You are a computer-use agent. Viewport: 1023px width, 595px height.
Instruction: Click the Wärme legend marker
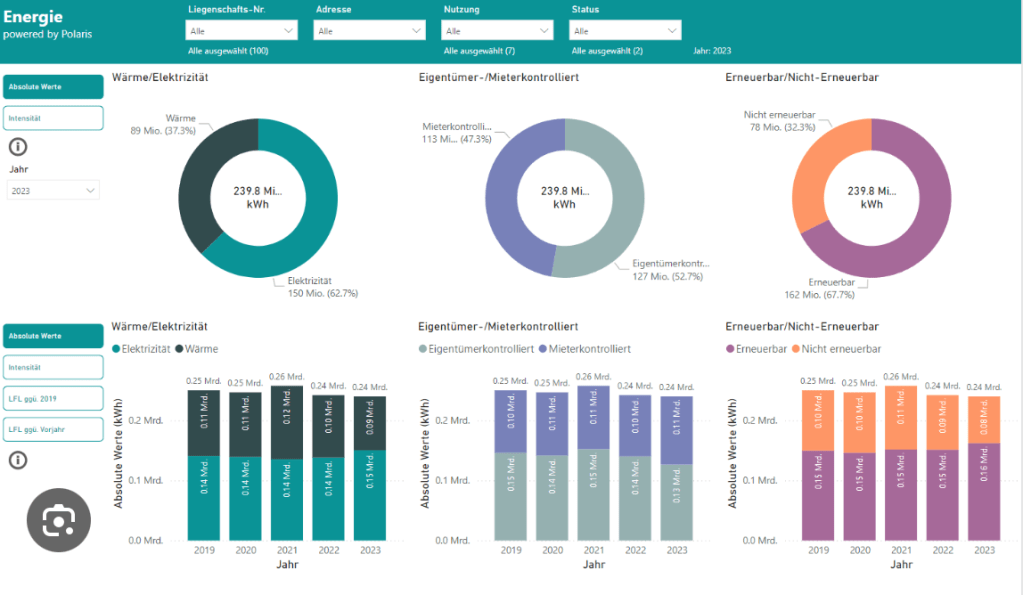pyautogui.click(x=181, y=349)
